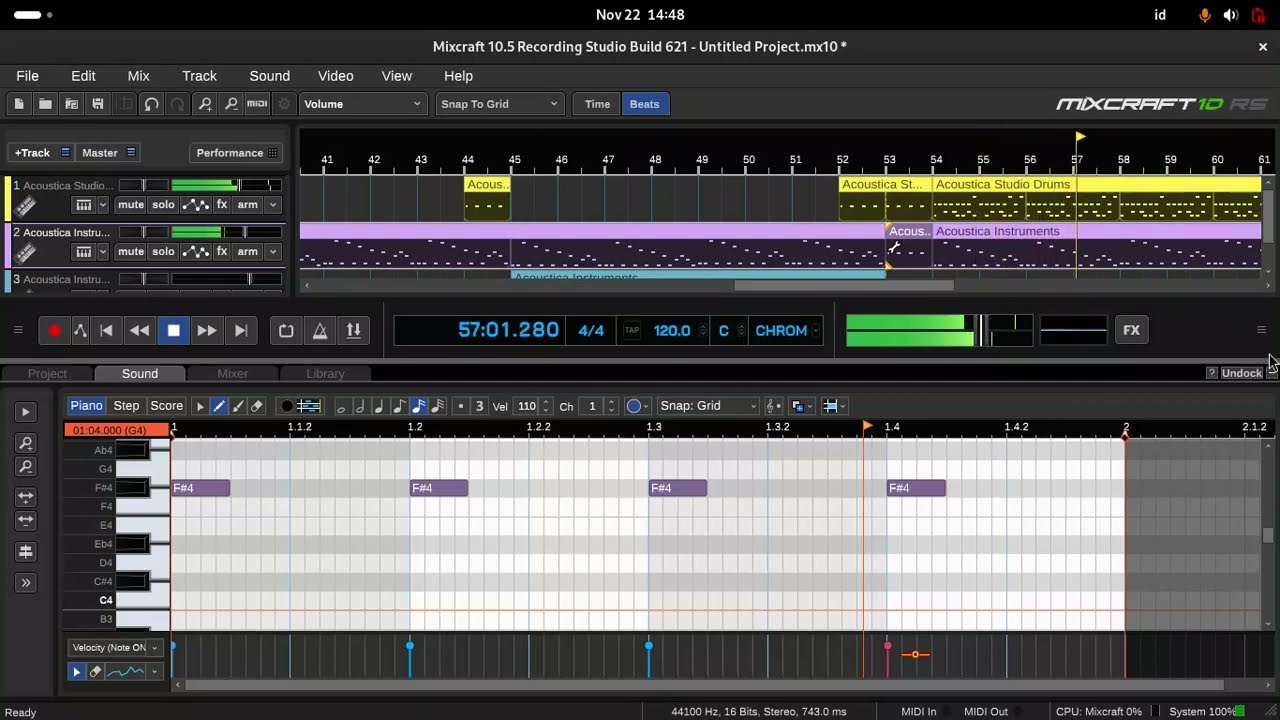This screenshot has height=720, width=1280.
Task: Click the tempo field showing 120.0
Action: click(672, 331)
